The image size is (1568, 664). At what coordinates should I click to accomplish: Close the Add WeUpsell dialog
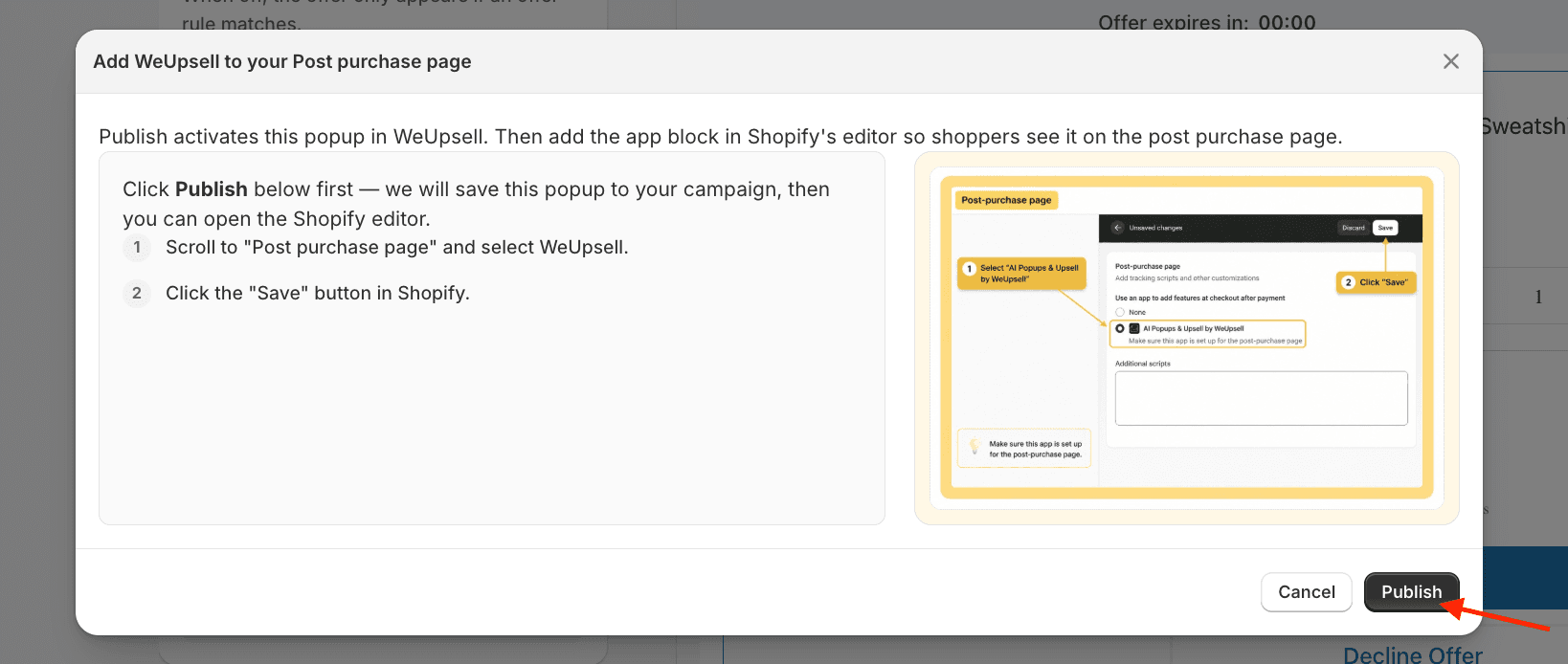point(1451,61)
